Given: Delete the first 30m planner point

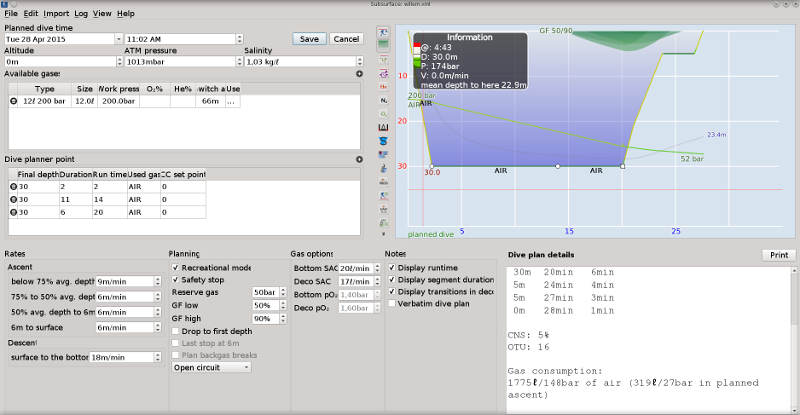Looking at the screenshot, I should click(13, 187).
